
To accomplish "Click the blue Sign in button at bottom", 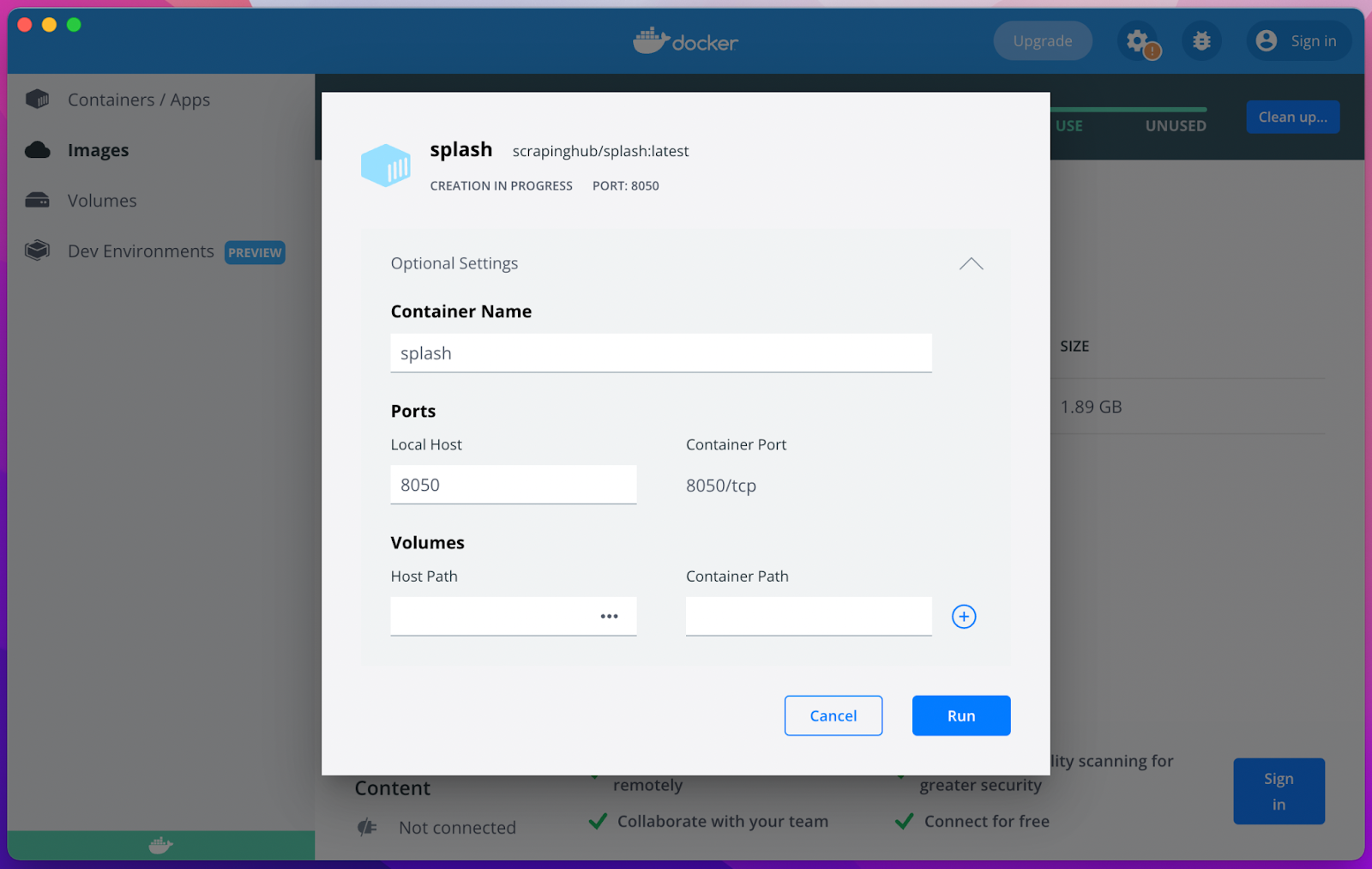I will click(1279, 791).
